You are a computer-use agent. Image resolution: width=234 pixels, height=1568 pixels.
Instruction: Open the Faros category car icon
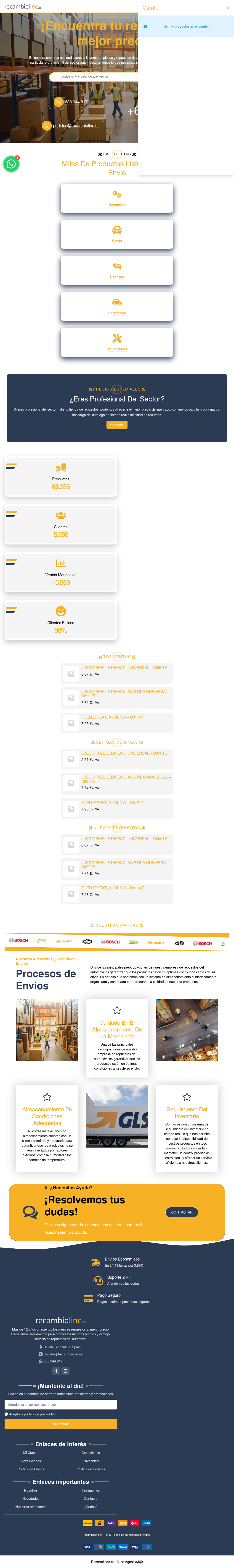pos(117,230)
